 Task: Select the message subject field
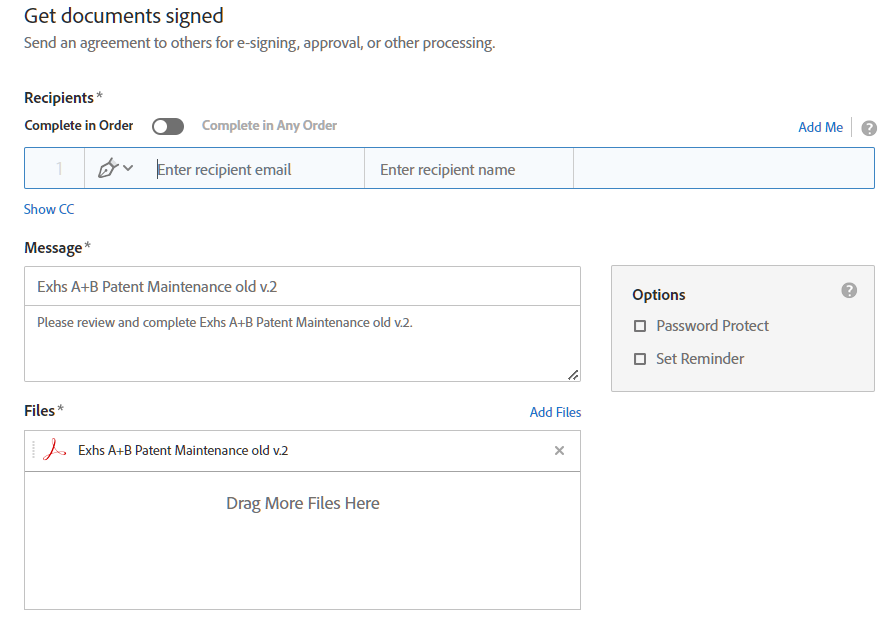(300, 287)
